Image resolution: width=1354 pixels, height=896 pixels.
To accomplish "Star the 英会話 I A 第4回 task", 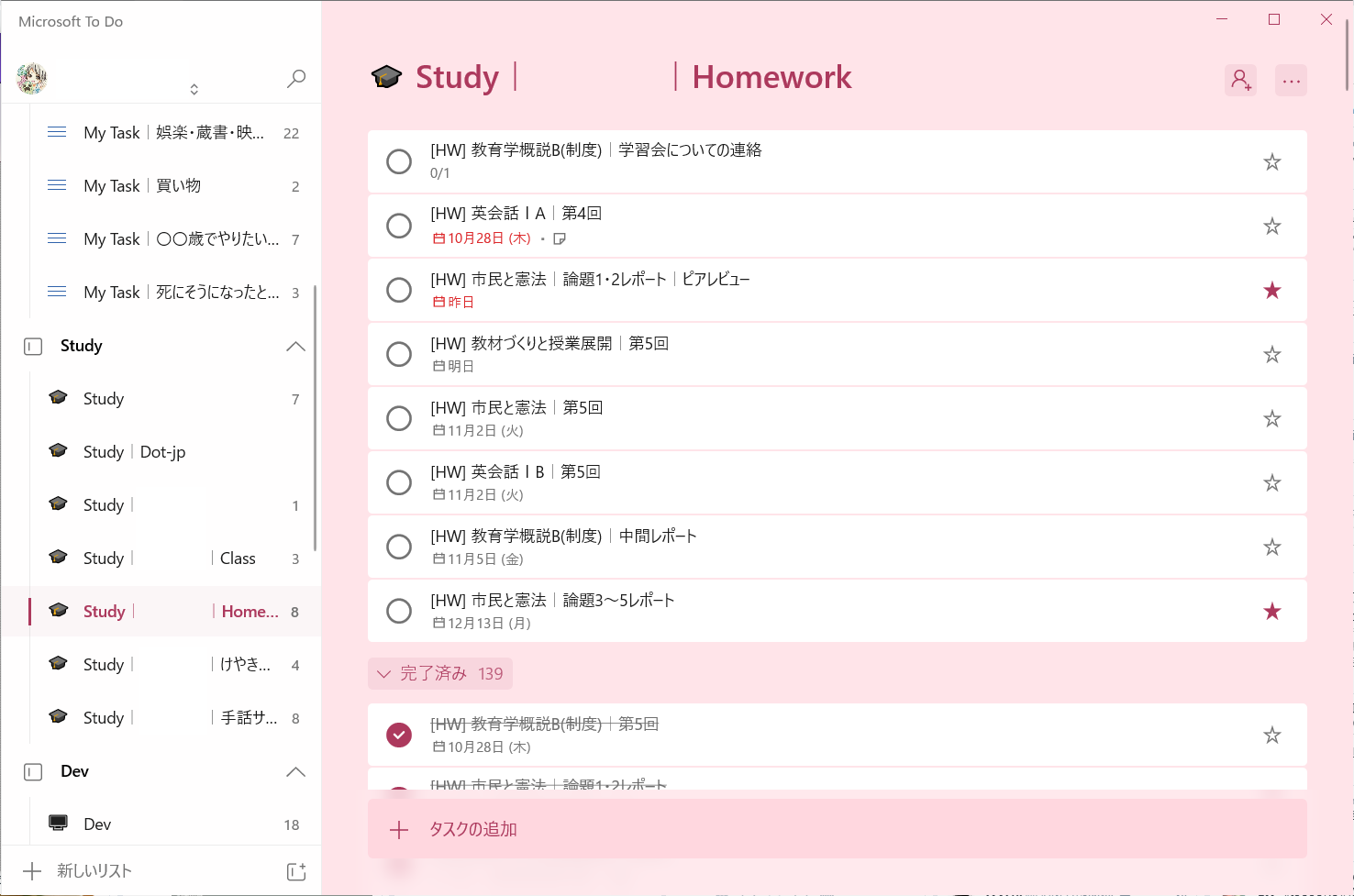I will point(1271,227).
